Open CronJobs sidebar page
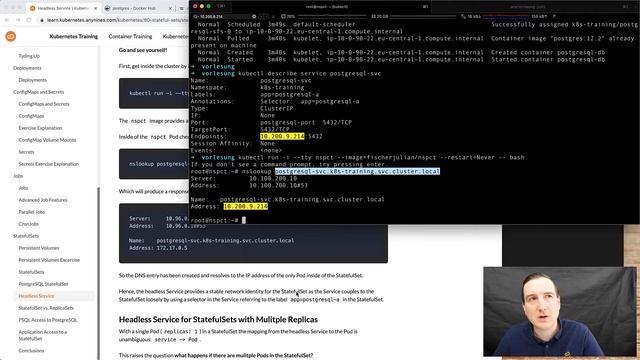Viewport: 640px width, 360px height. pos(29,224)
